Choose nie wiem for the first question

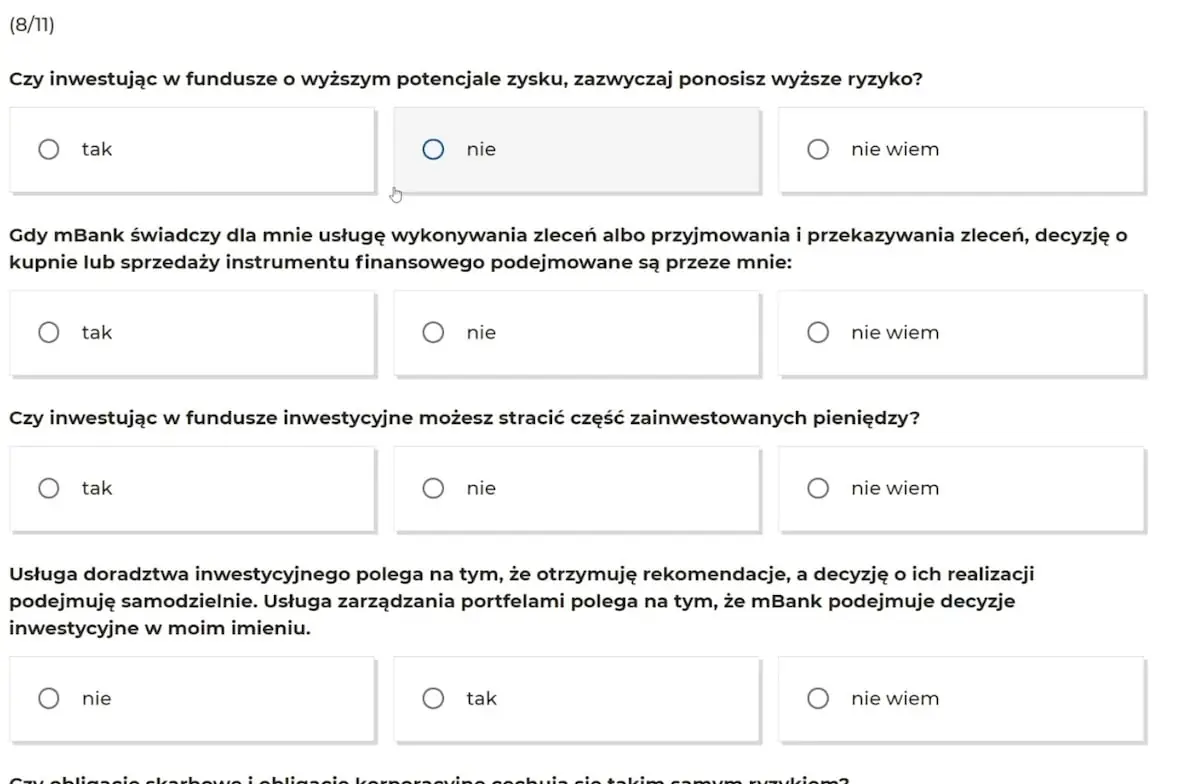pyautogui.click(x=960, y=149)
